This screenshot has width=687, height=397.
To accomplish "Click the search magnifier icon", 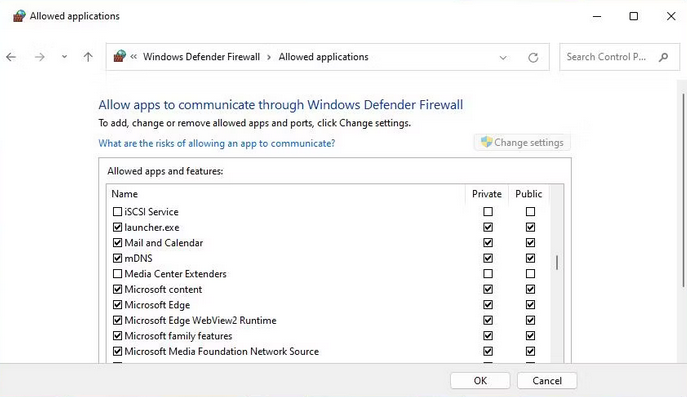I will click(x=663, y=57).
